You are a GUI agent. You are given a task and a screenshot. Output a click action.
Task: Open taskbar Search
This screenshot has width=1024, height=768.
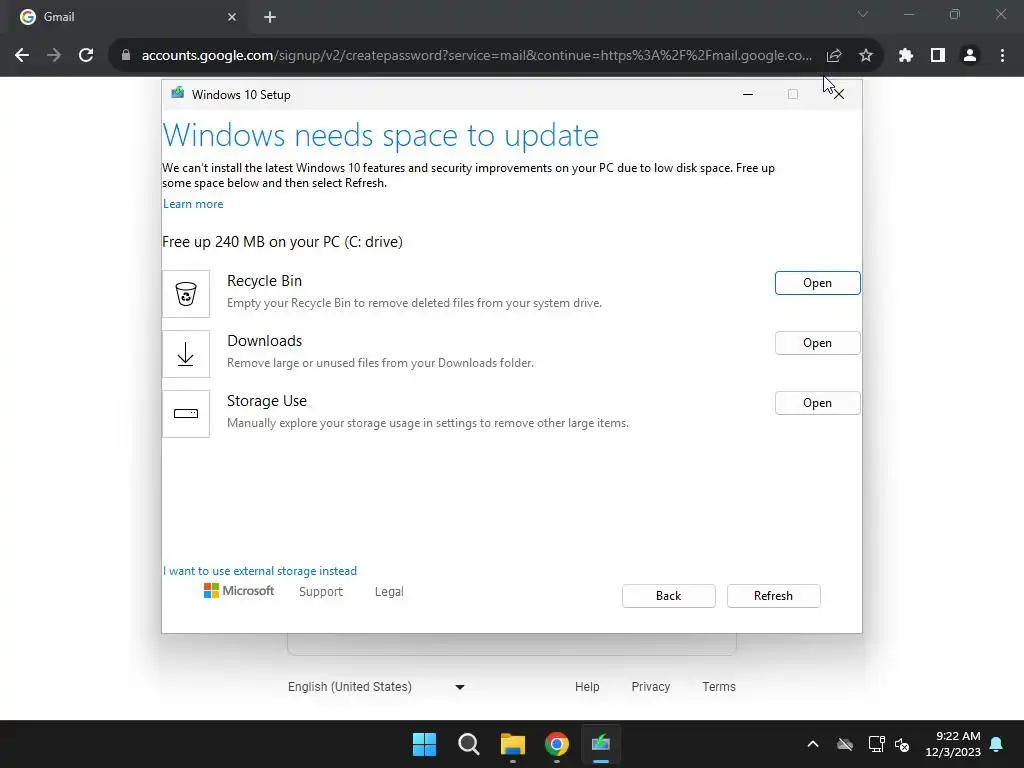coord(468,744)
